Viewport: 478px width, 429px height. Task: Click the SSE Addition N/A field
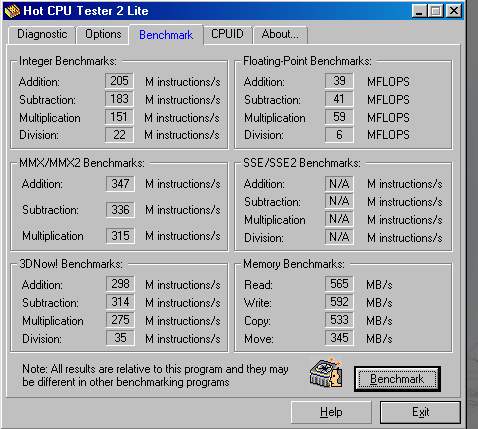point(339,184)
